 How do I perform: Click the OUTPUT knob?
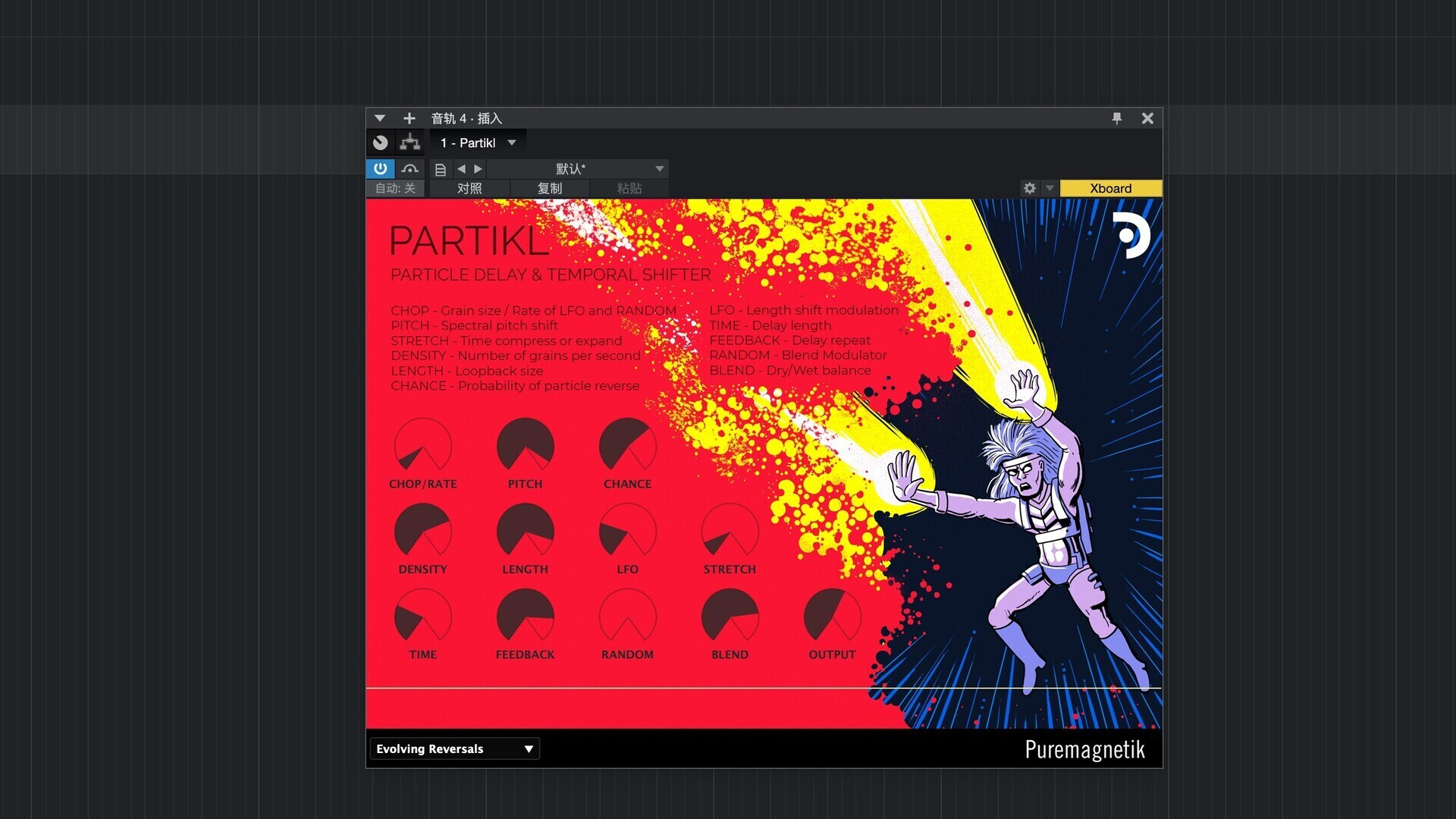click(x=833, y=617)
